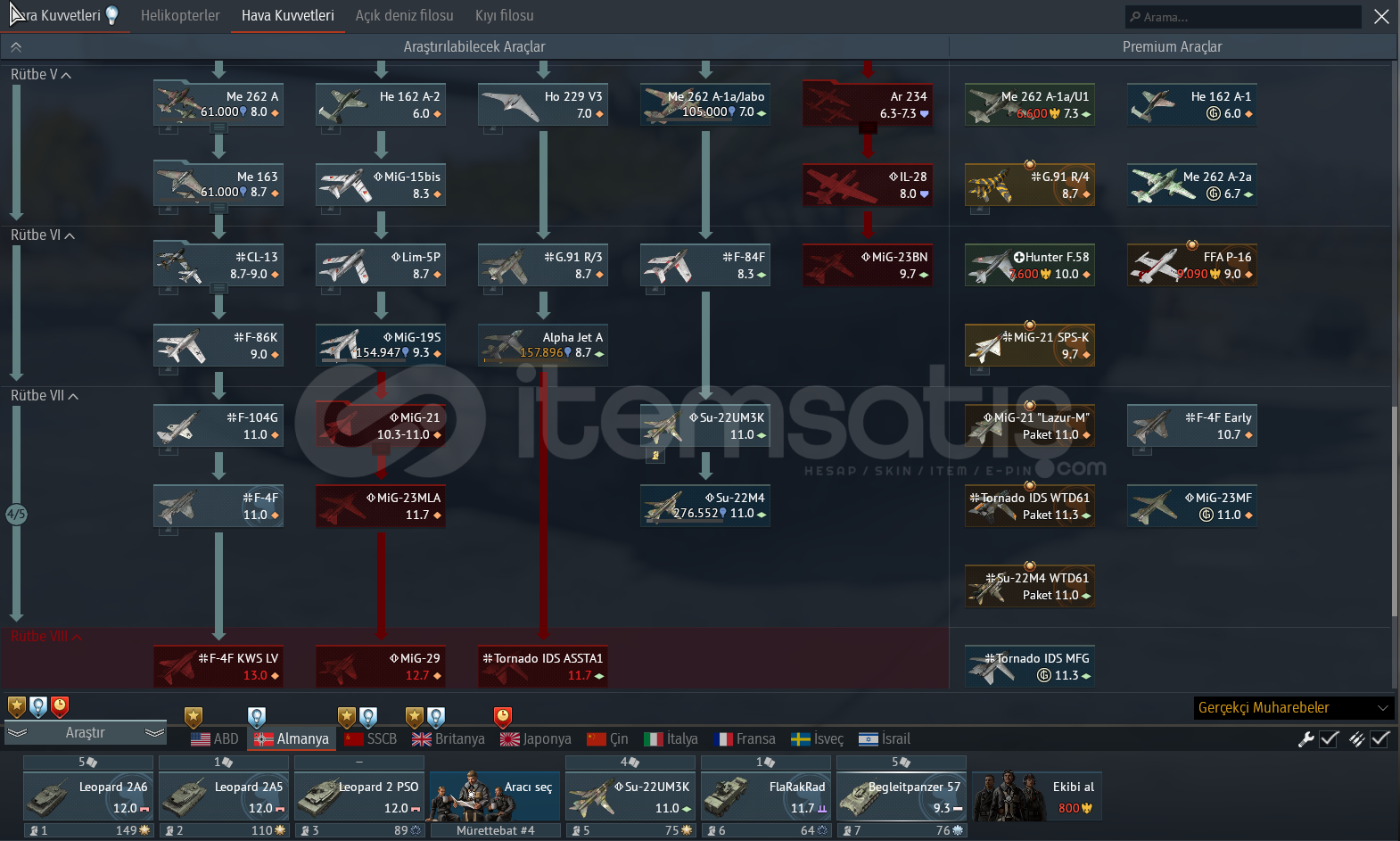Viewport: 1400px width, 841px height.
Task: Select the Ho 229 V3 flying wing card
Action: [543, 104]
